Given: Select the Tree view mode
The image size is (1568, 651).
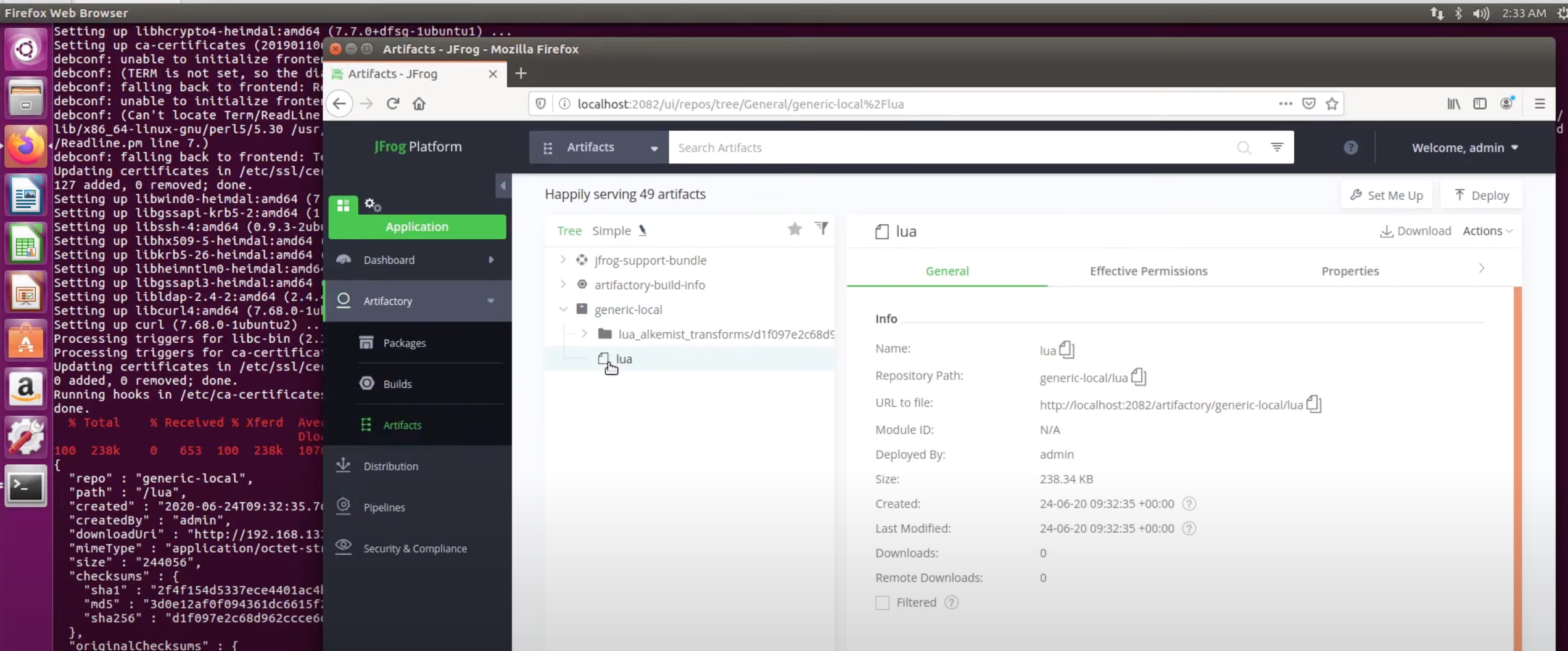Looking at the screenshot, I should click(569, 231).
